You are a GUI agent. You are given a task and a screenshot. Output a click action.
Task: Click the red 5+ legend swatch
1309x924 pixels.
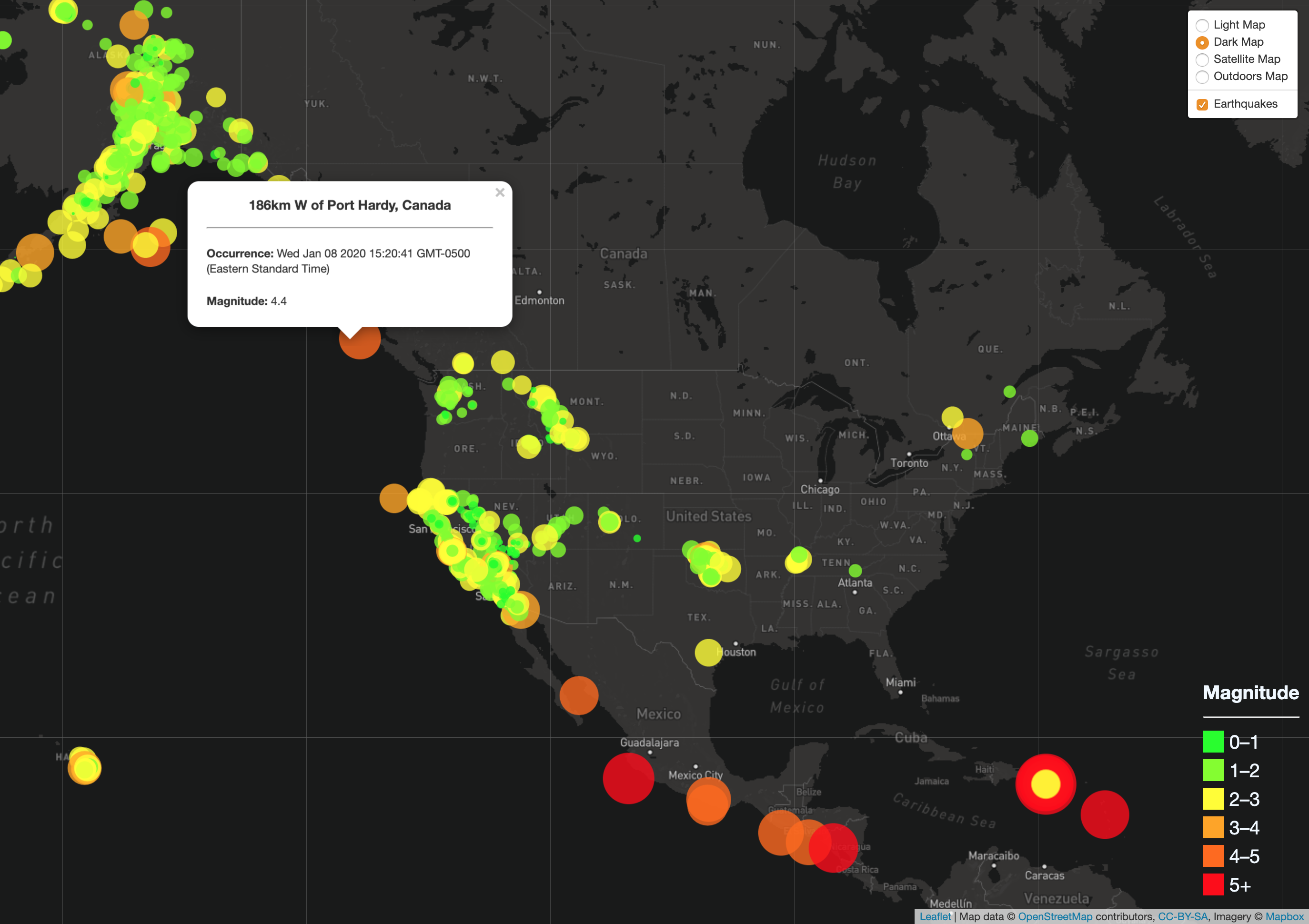click(x=1213, y=884)
